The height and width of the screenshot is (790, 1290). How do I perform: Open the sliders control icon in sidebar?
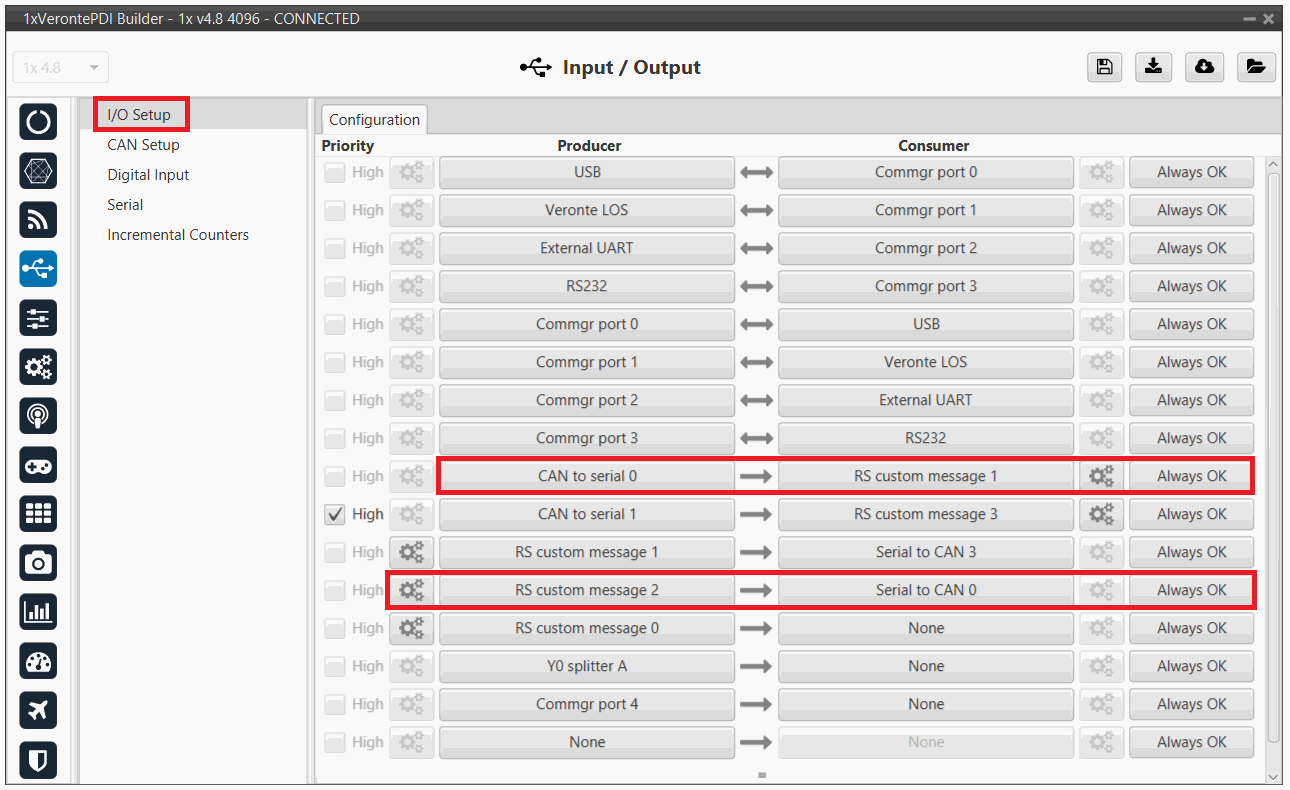(38, 318)
